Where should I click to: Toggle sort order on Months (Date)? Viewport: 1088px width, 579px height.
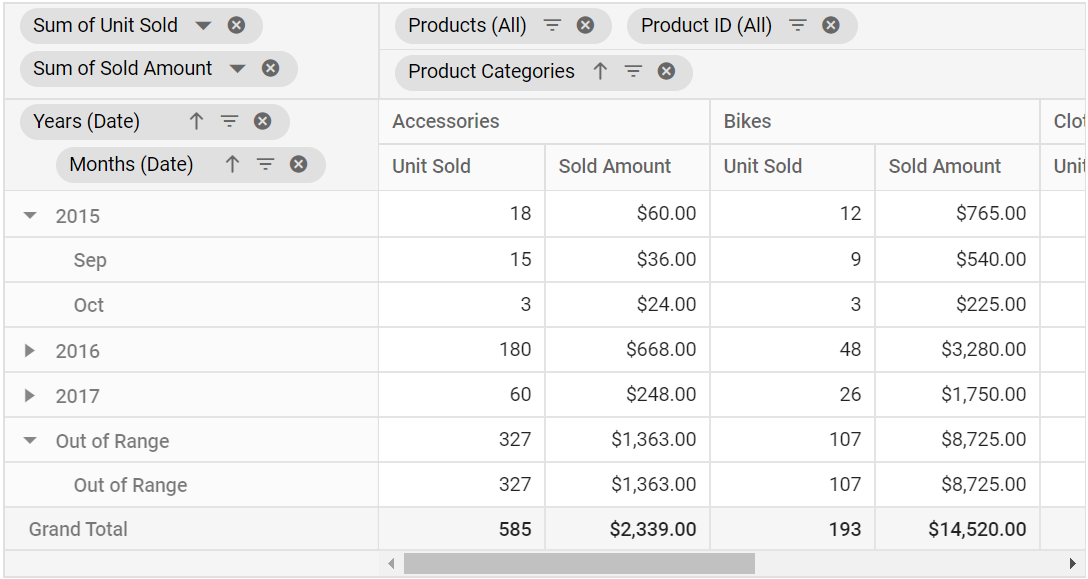232,165
